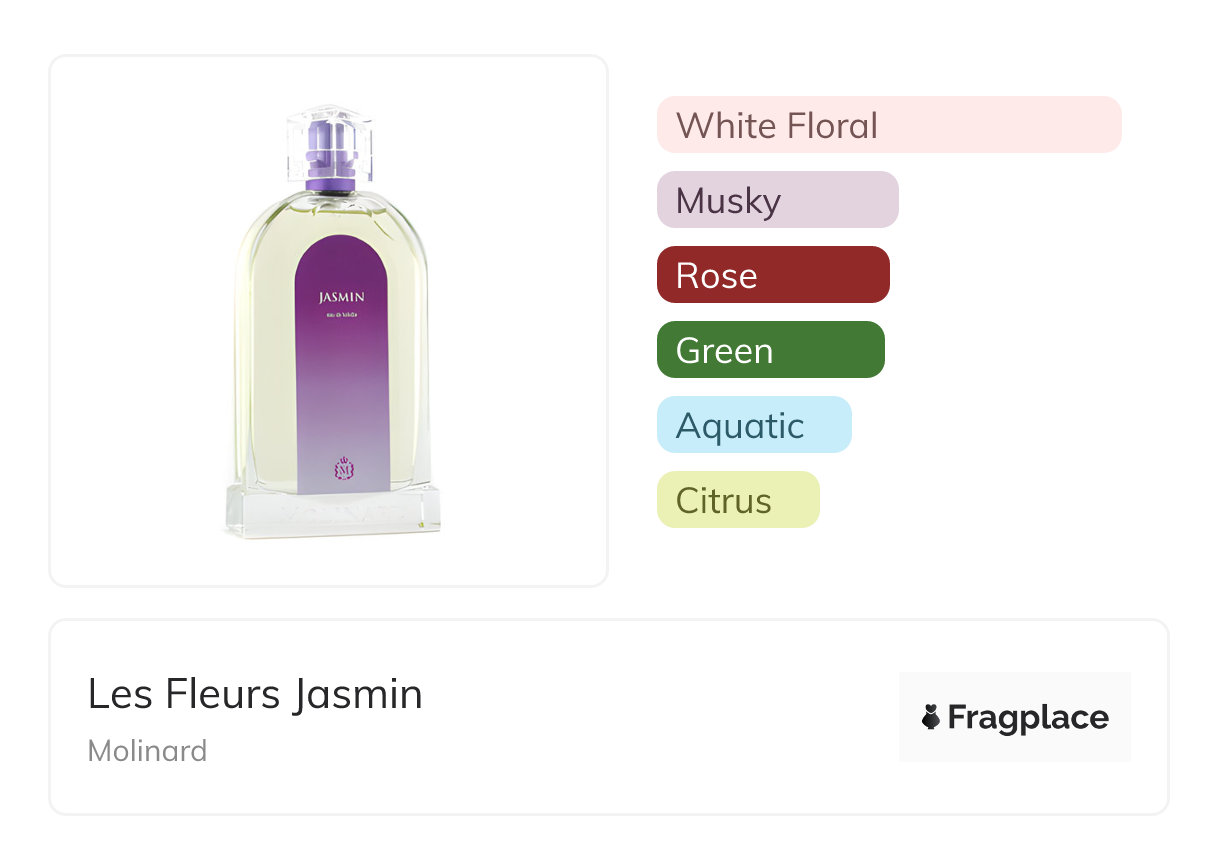This screenshot has height=864, width=1218.
Task: Open the Les Fleurs Jasmin title
Action: [x=255, y=694]
